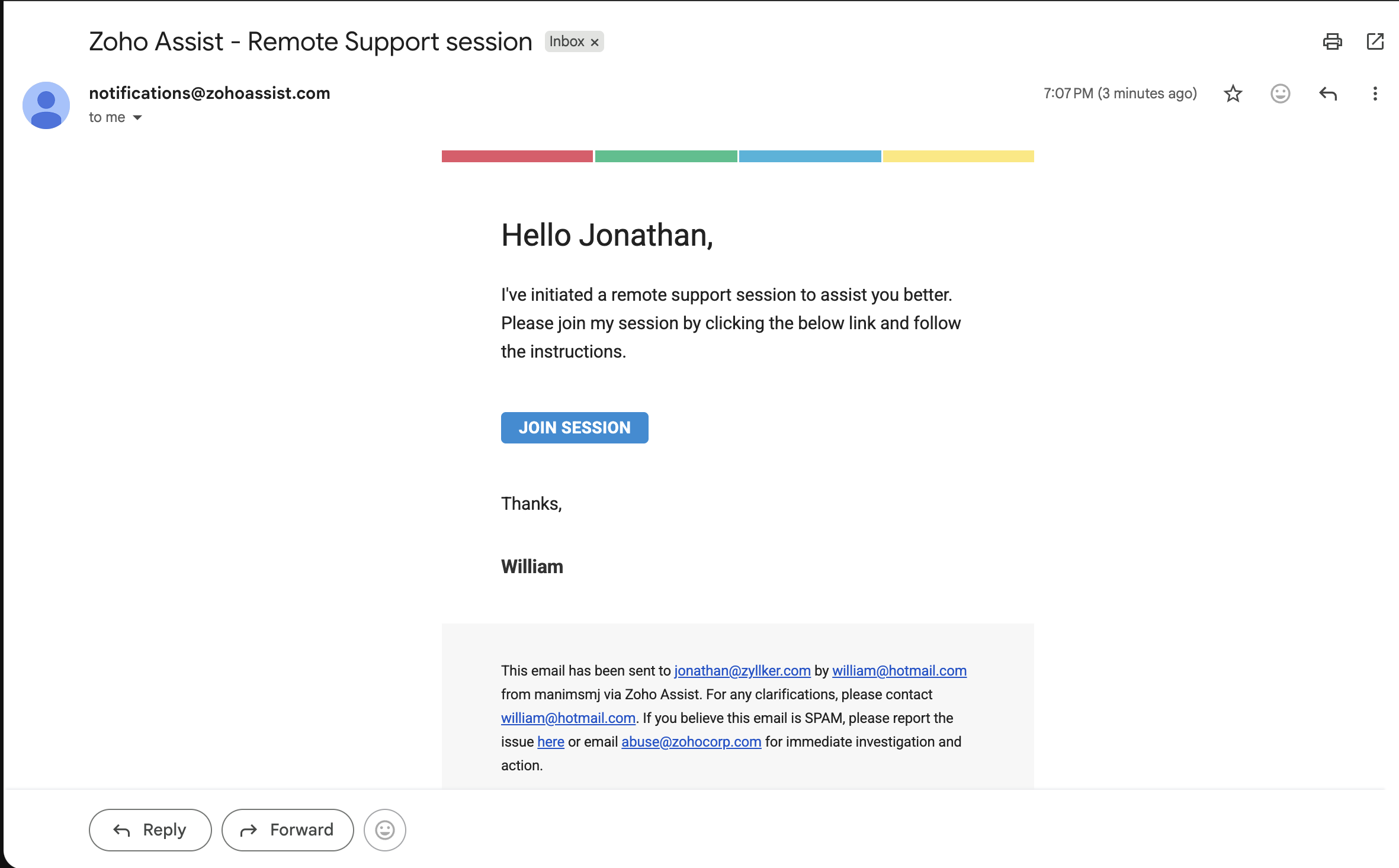Click the william@hotmail.com contact link after 'please contact'
This screenshot has width=1399, height=868.
568,718
